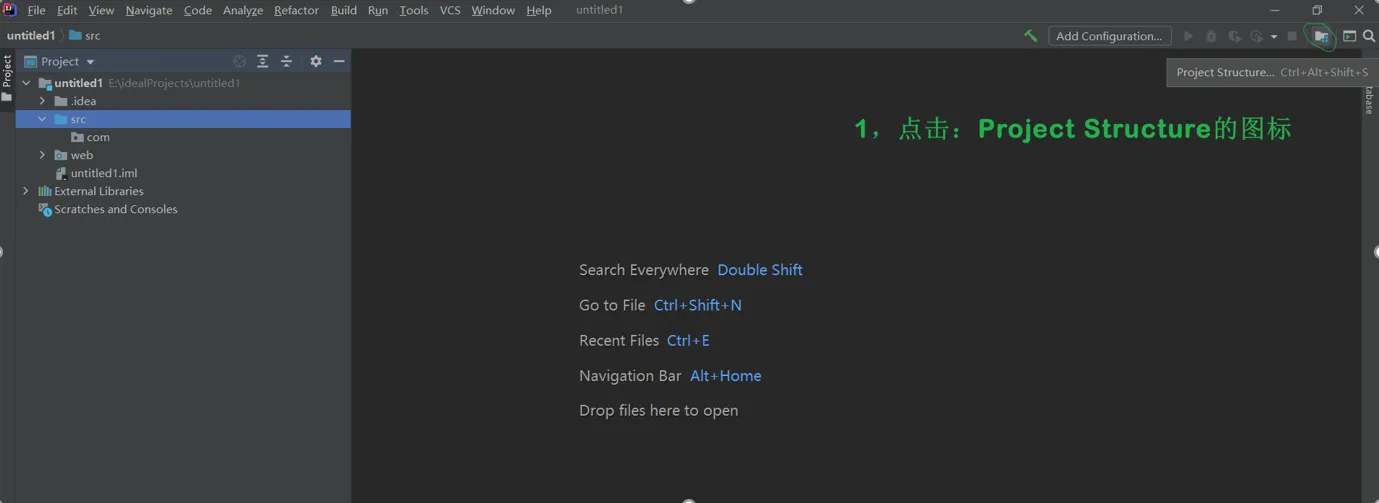Click the src folder icon in the navigation bar
1379x503 pixels.
[x=75, y=35]
